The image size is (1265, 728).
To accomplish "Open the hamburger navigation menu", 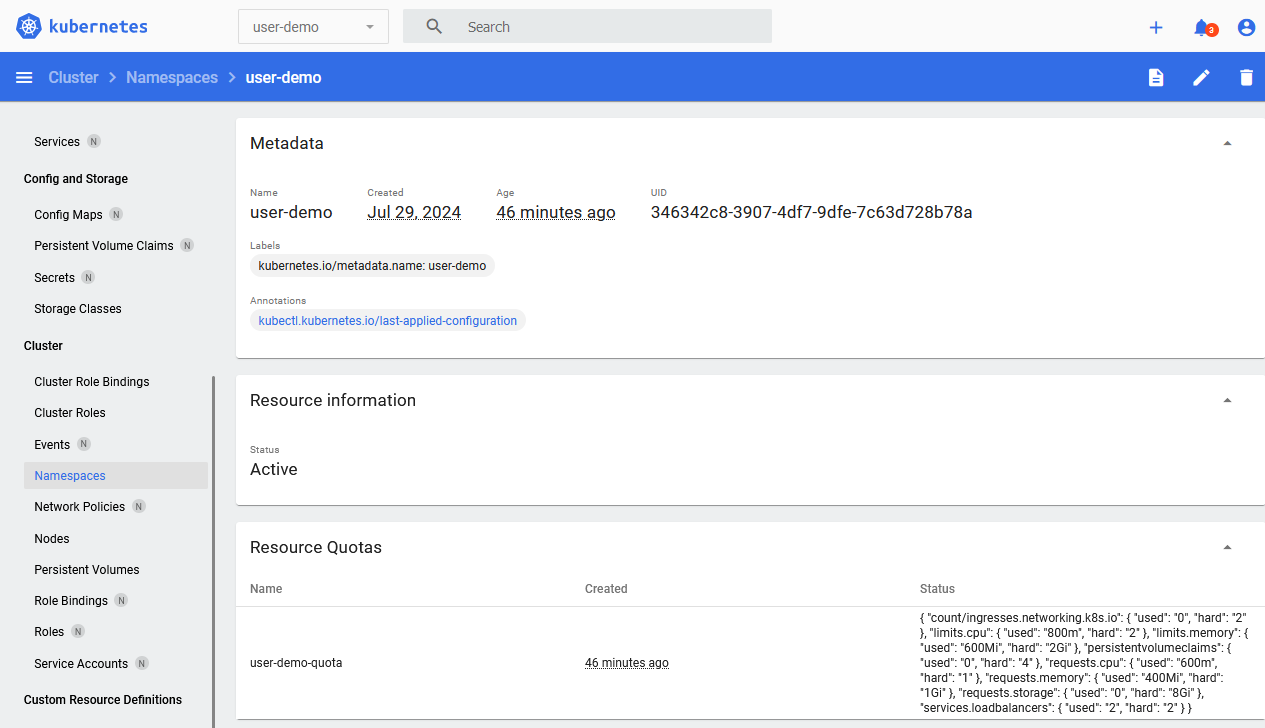I will click(x=24, y=78).
